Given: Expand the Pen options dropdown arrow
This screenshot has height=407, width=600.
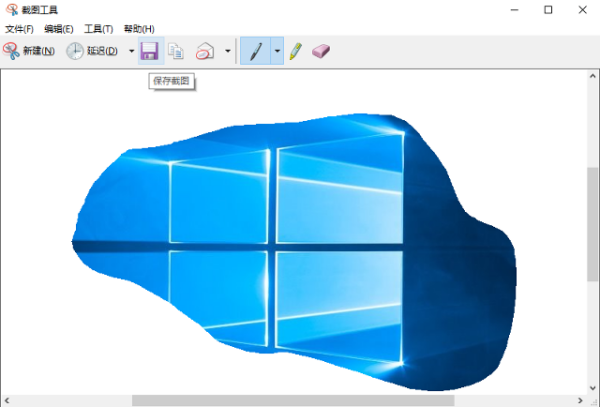Looking at the screenshot, I should tap(277, 51).
